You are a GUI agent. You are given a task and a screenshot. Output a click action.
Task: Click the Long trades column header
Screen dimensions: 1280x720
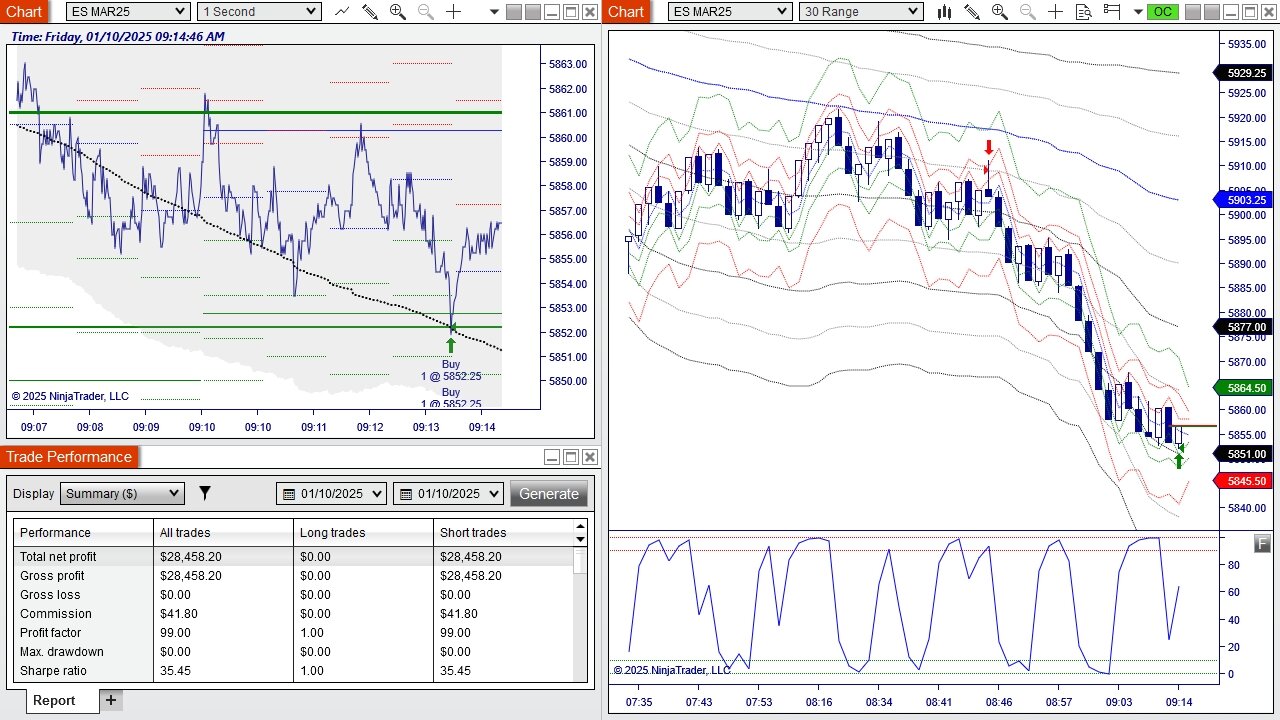[x=364, y=532]
